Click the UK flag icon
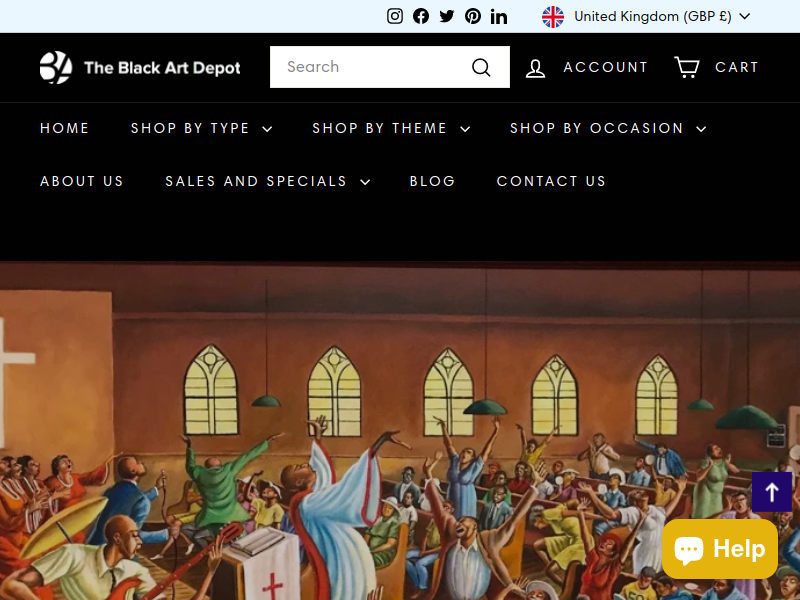Screen dimensions: 800x600 tap(553, 17)
